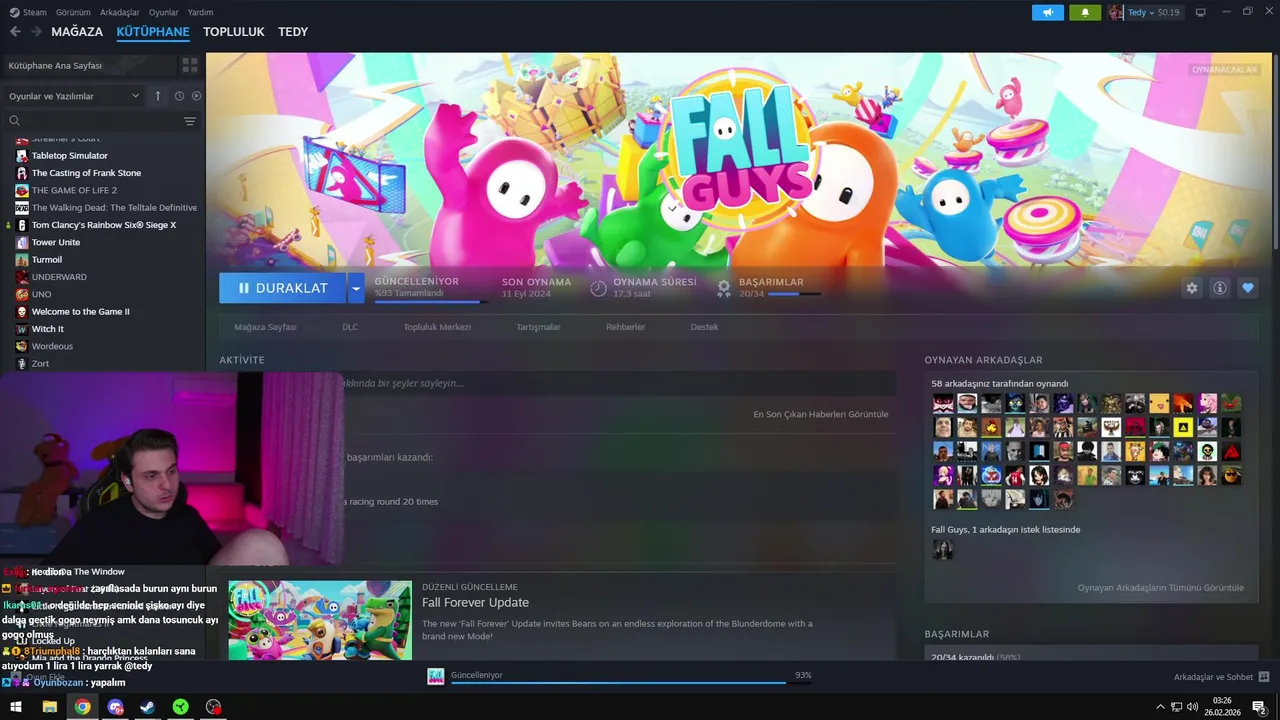Go to TOPLULUK section

pyautogui.click(x=234, y=32)
